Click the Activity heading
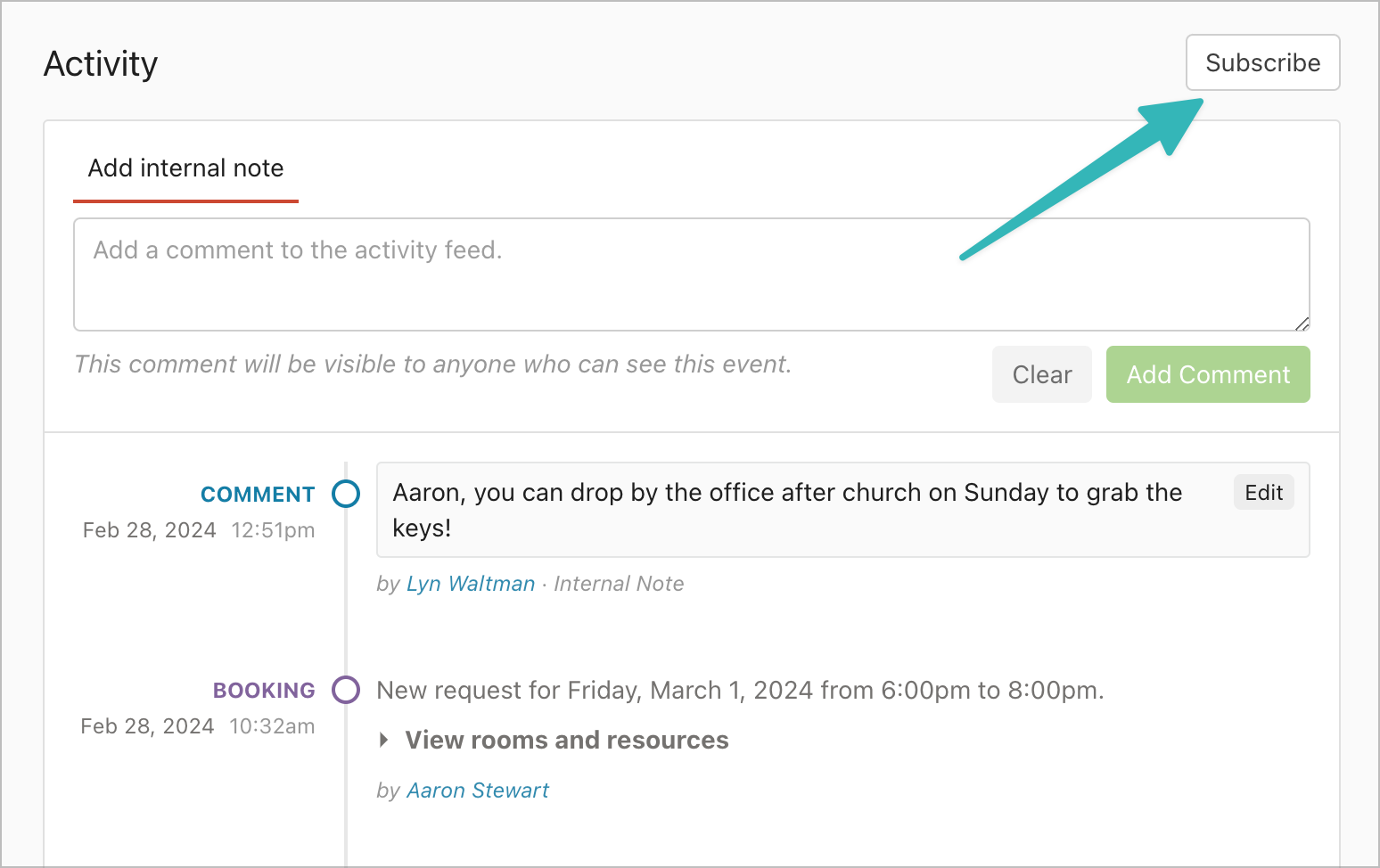1380x868 pixels. click(101, 64)
